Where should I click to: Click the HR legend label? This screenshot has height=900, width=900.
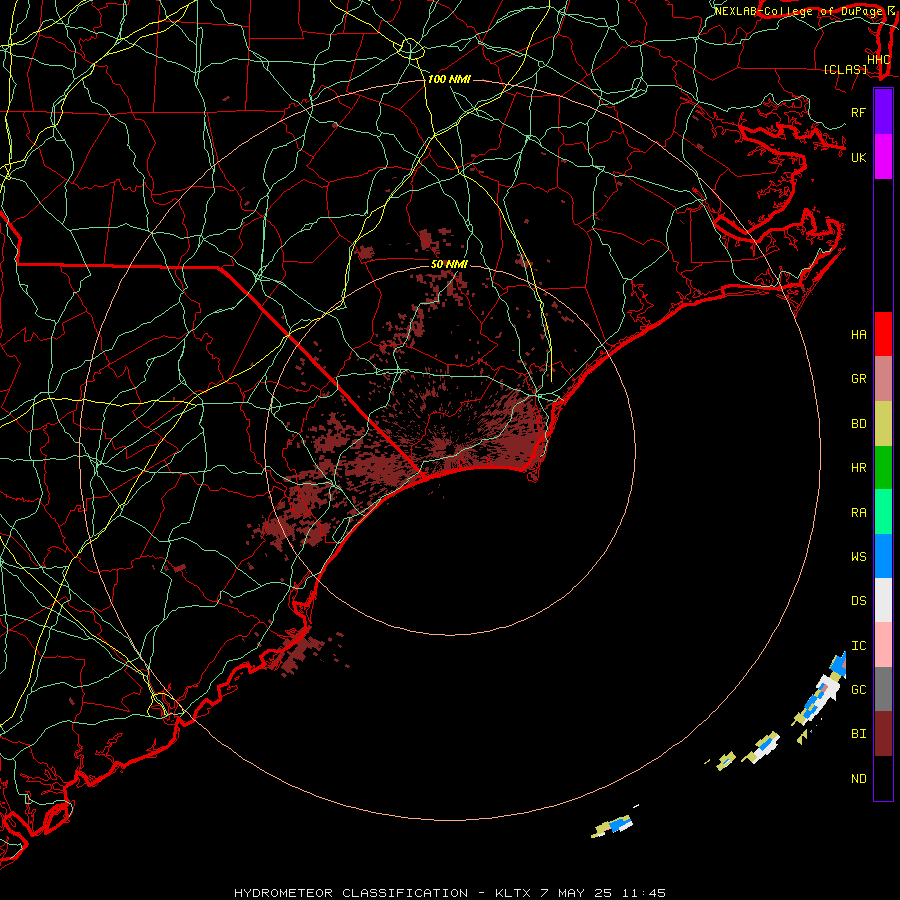[858, 468]
